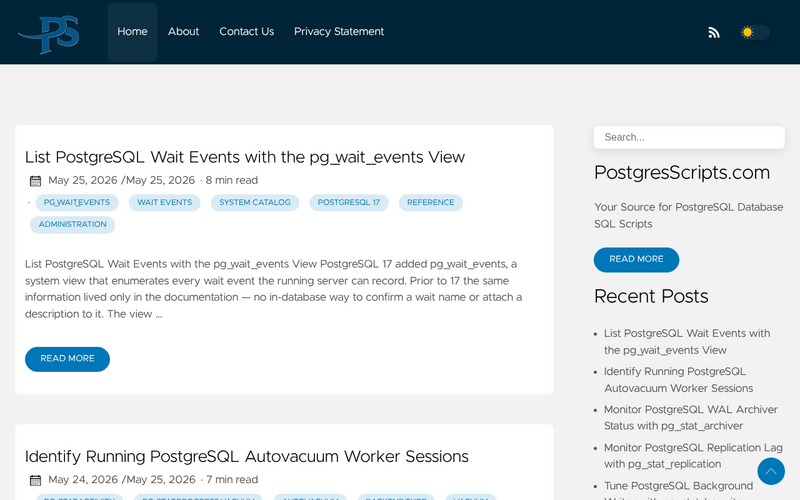Viewport: 800px width, 500px height.
Task: Select the POSTGRESQL 17 tag
Action: click(x=348, y=203)
